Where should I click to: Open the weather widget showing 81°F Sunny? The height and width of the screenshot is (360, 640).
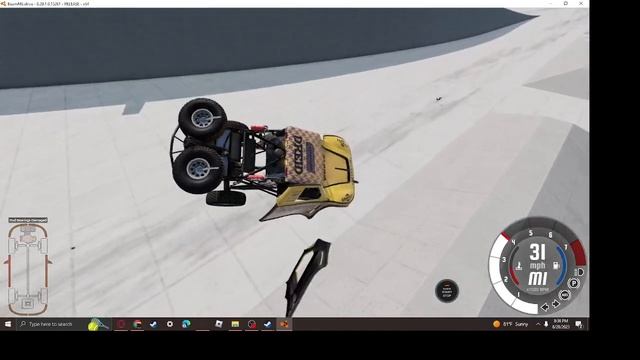511,324
